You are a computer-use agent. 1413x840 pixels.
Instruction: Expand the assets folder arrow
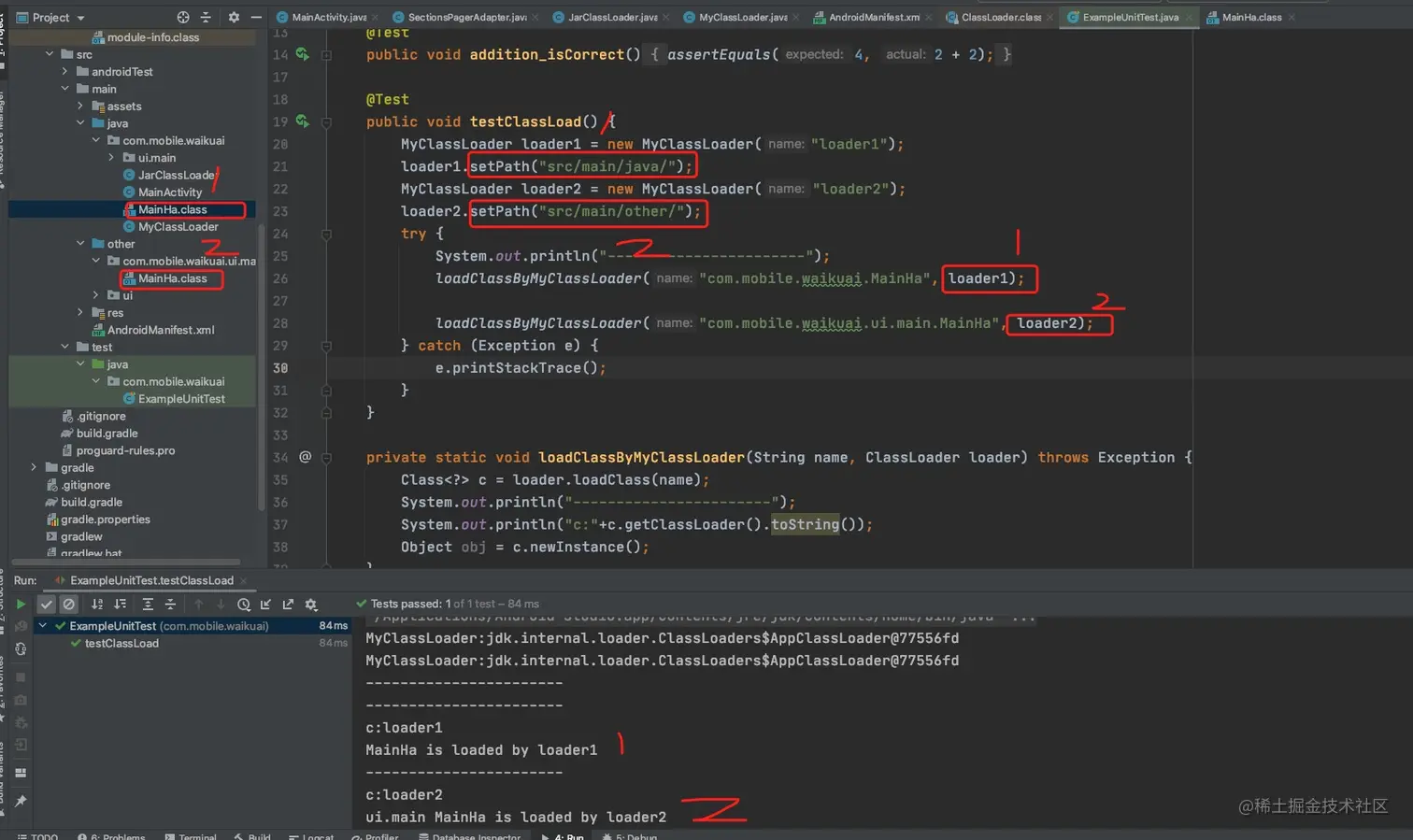point(80,106)
